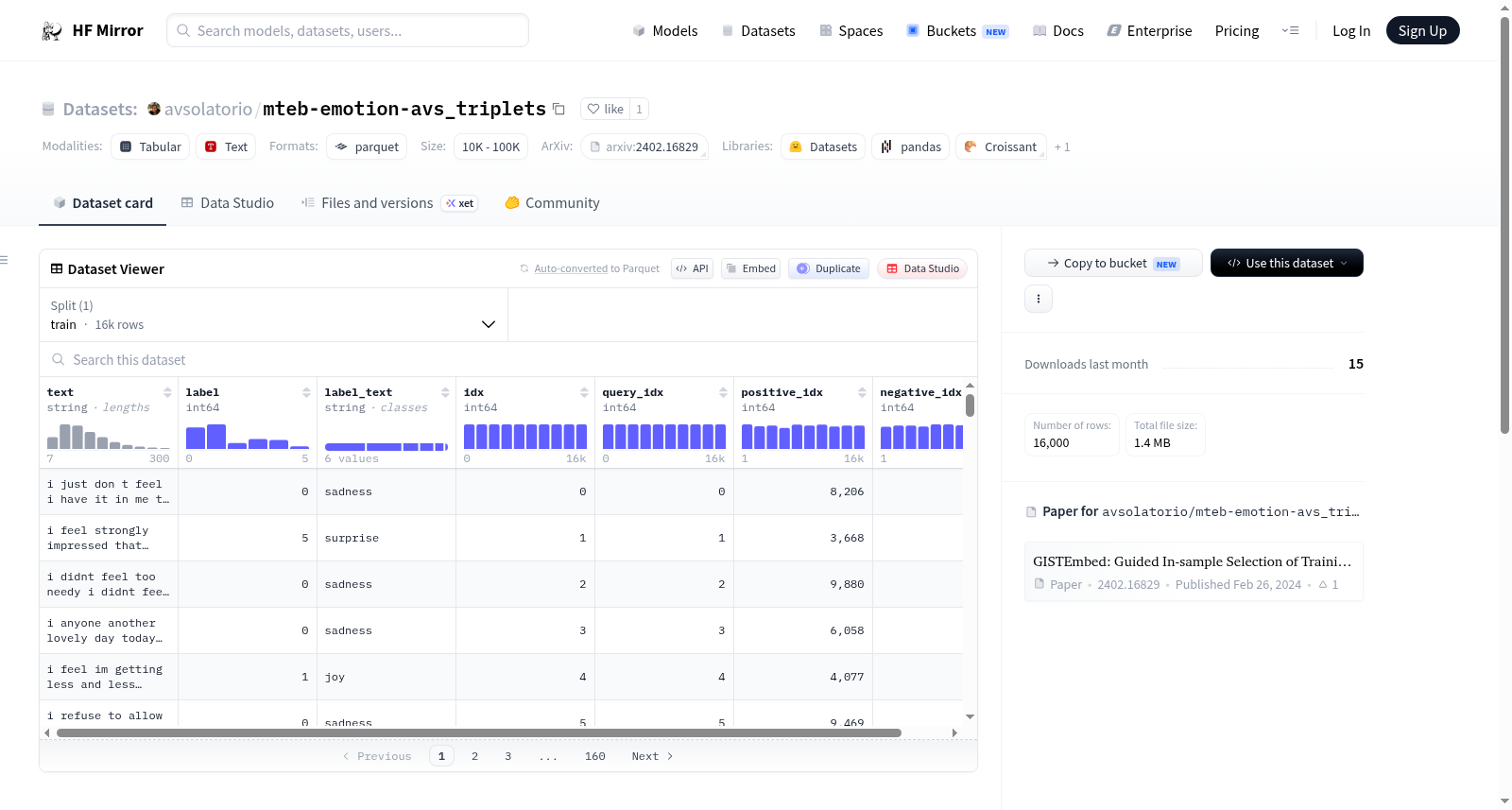Click the horizontal table scrollbar
Viewport: 1512px width, 810px height.
[x=479, y=732]
